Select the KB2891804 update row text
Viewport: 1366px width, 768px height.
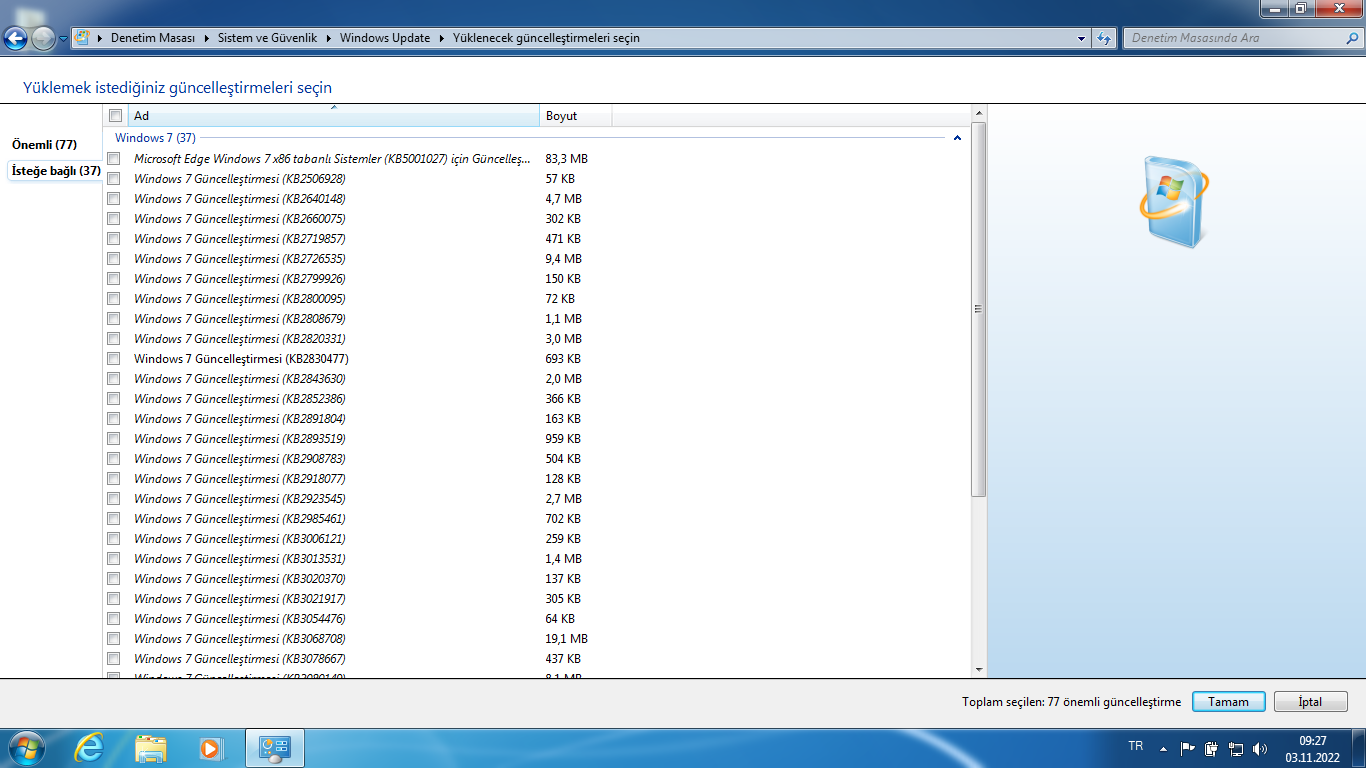240,419
